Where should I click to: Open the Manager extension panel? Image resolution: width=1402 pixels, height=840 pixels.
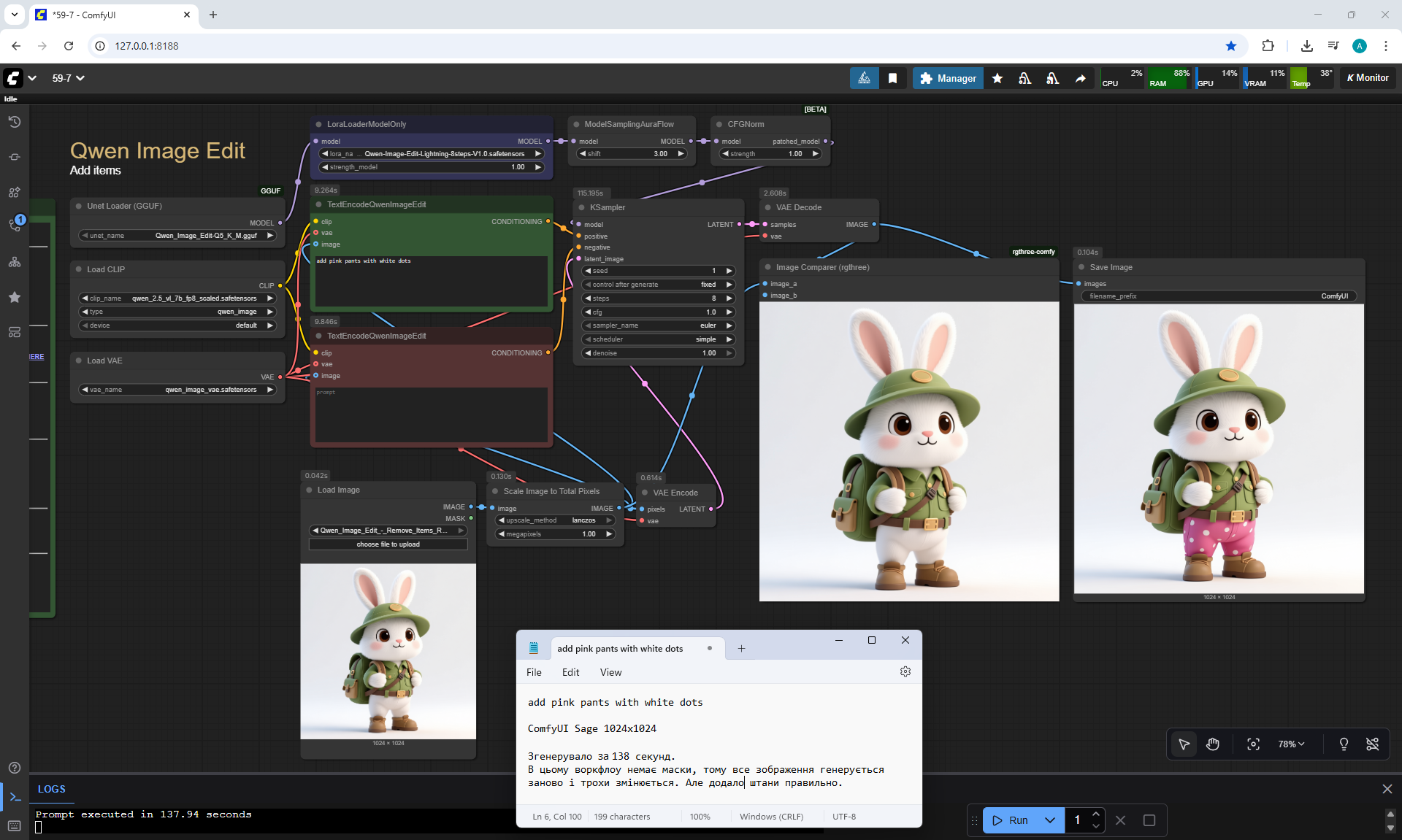pyautogui.click(x=947, y=78)
